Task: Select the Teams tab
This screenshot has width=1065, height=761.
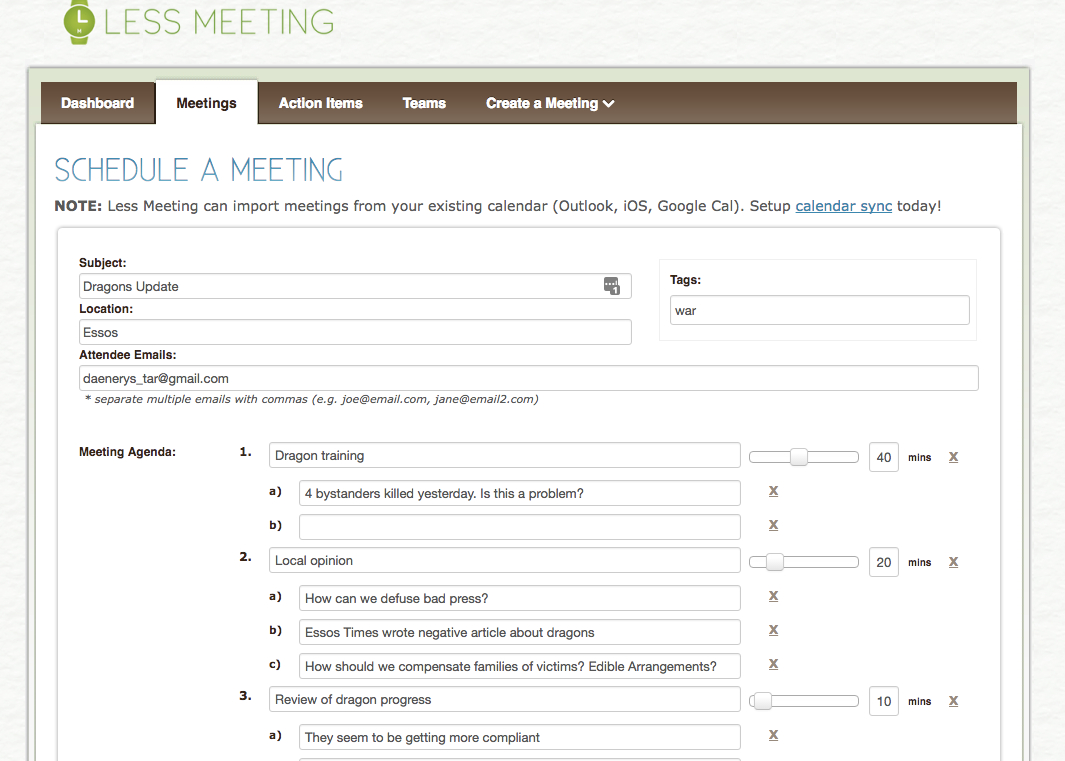Action: pyautogui.click(x=423, y=102)
